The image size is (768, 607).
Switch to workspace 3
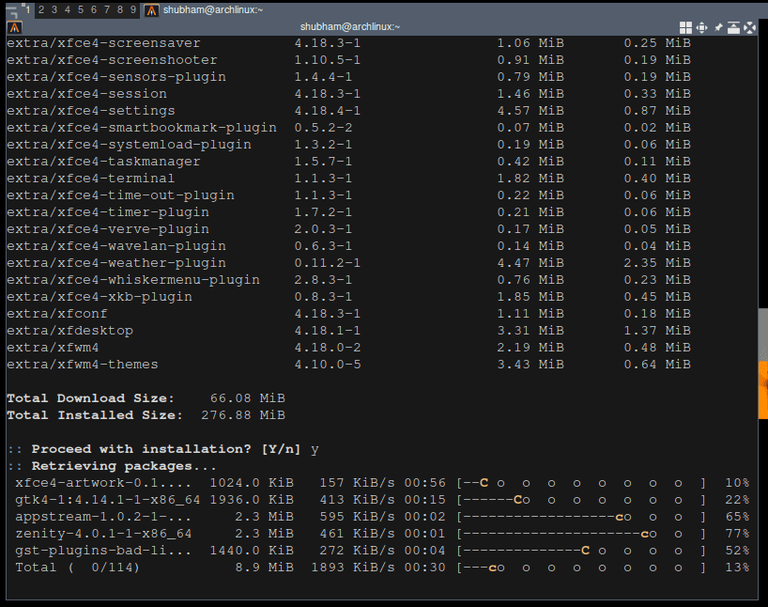(x=54, y=10)
